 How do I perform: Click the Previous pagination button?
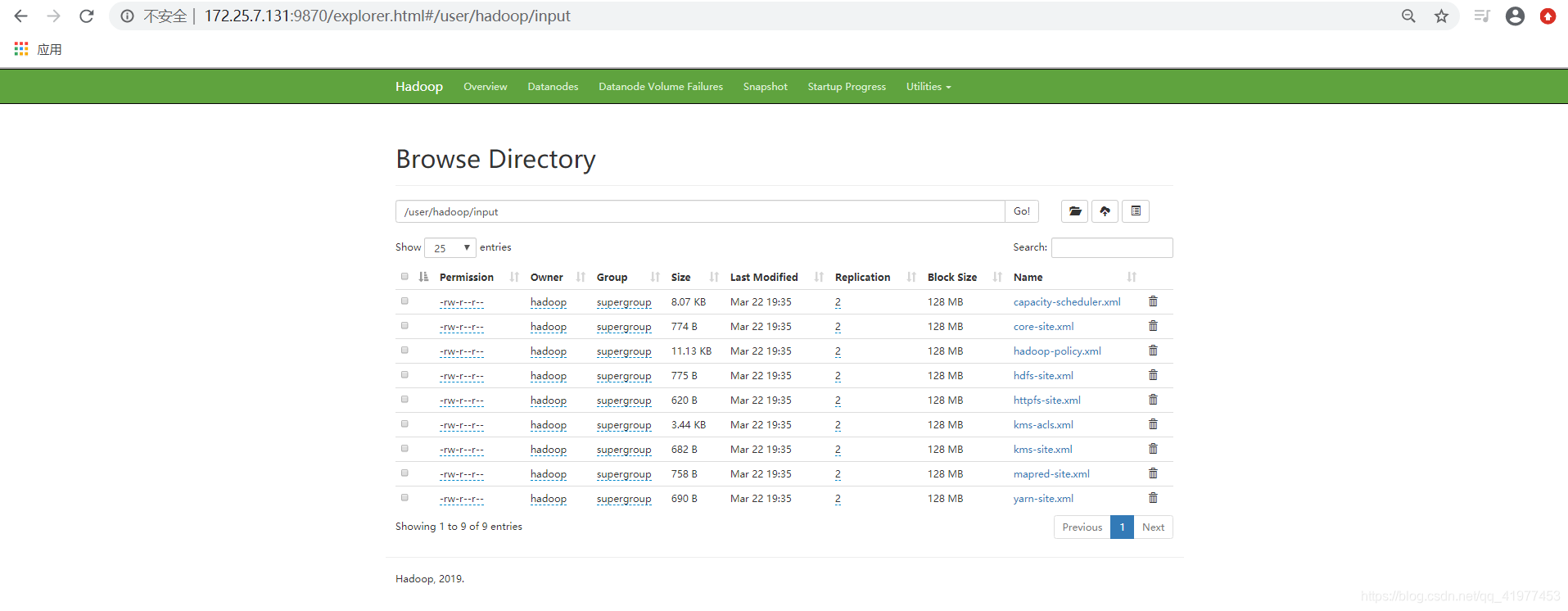(1082, 527)
